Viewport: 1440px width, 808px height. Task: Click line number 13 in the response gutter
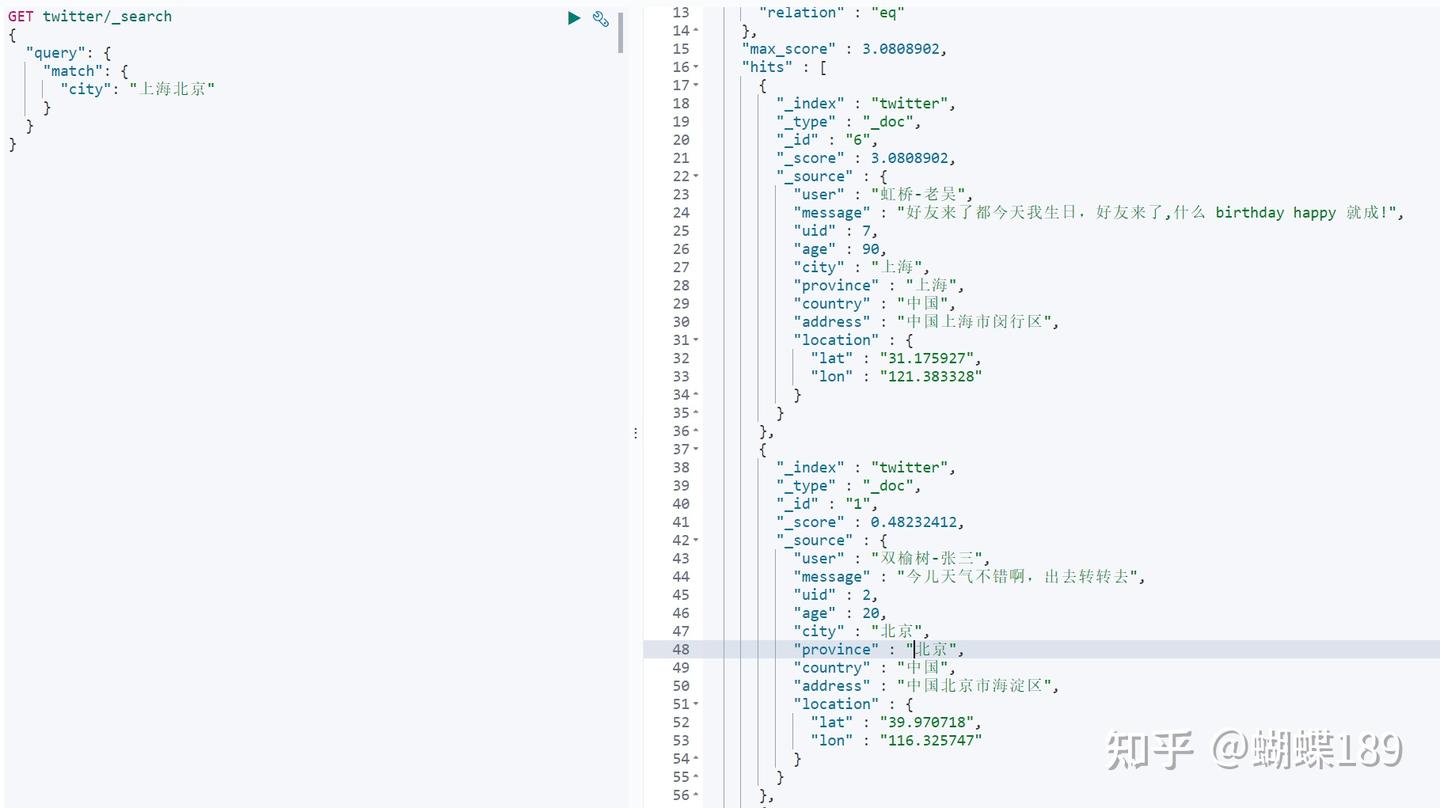pyautogui.click(x=681, y=12)
